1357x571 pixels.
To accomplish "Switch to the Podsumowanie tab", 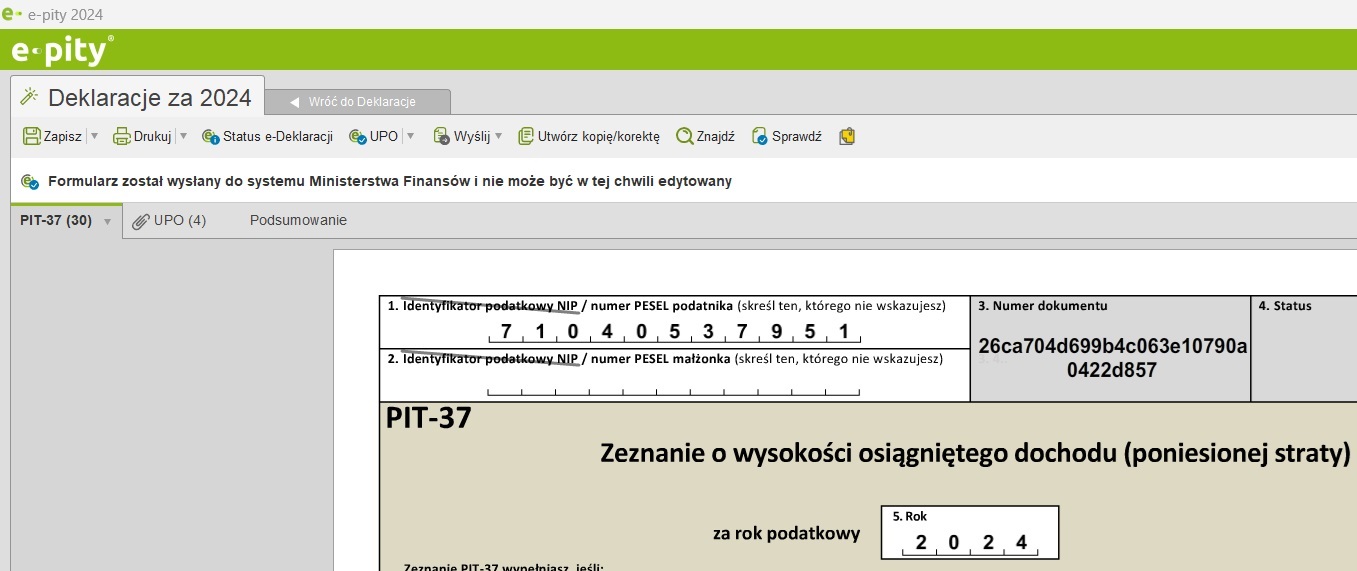I will (298, 221).
